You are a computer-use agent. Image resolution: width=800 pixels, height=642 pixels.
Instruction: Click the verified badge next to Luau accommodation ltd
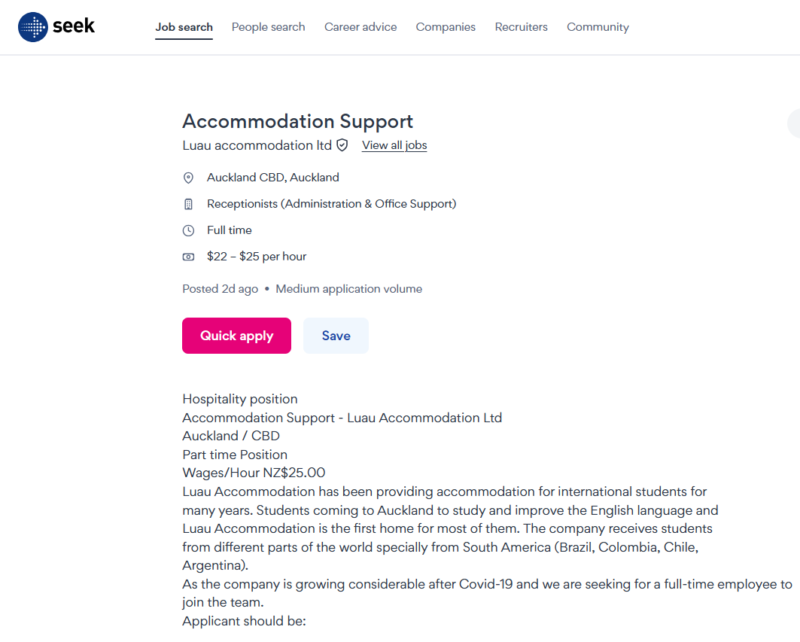click(342, 145)
